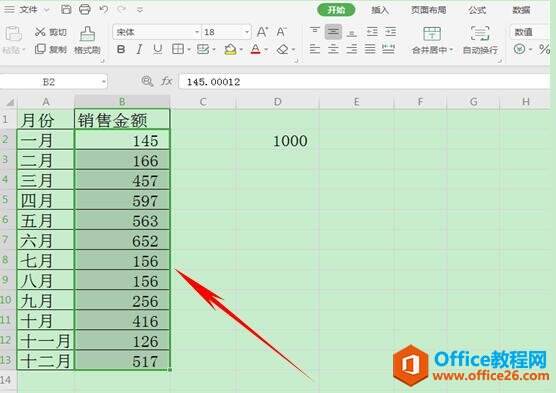Click the distributed alignment icon
The height and width of the screenshot is (393, 556).
pos(389,49)
